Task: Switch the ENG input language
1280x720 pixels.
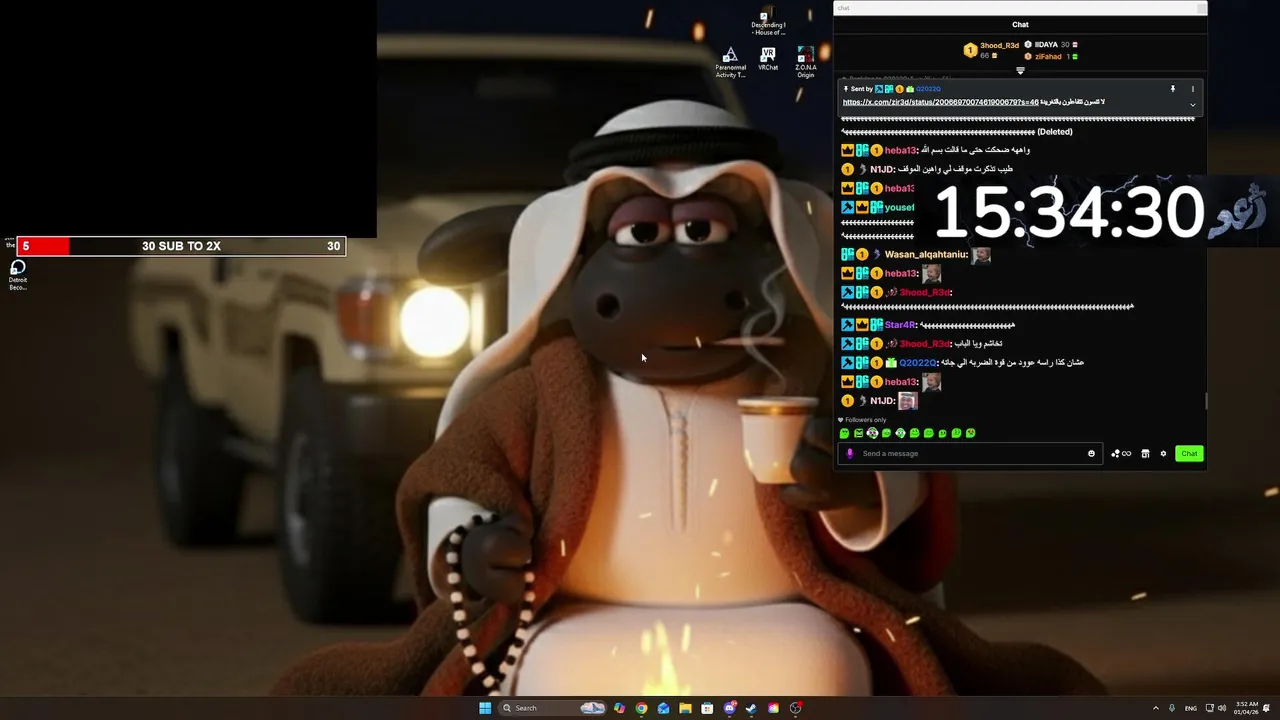Action: (x=1191, y=708)
